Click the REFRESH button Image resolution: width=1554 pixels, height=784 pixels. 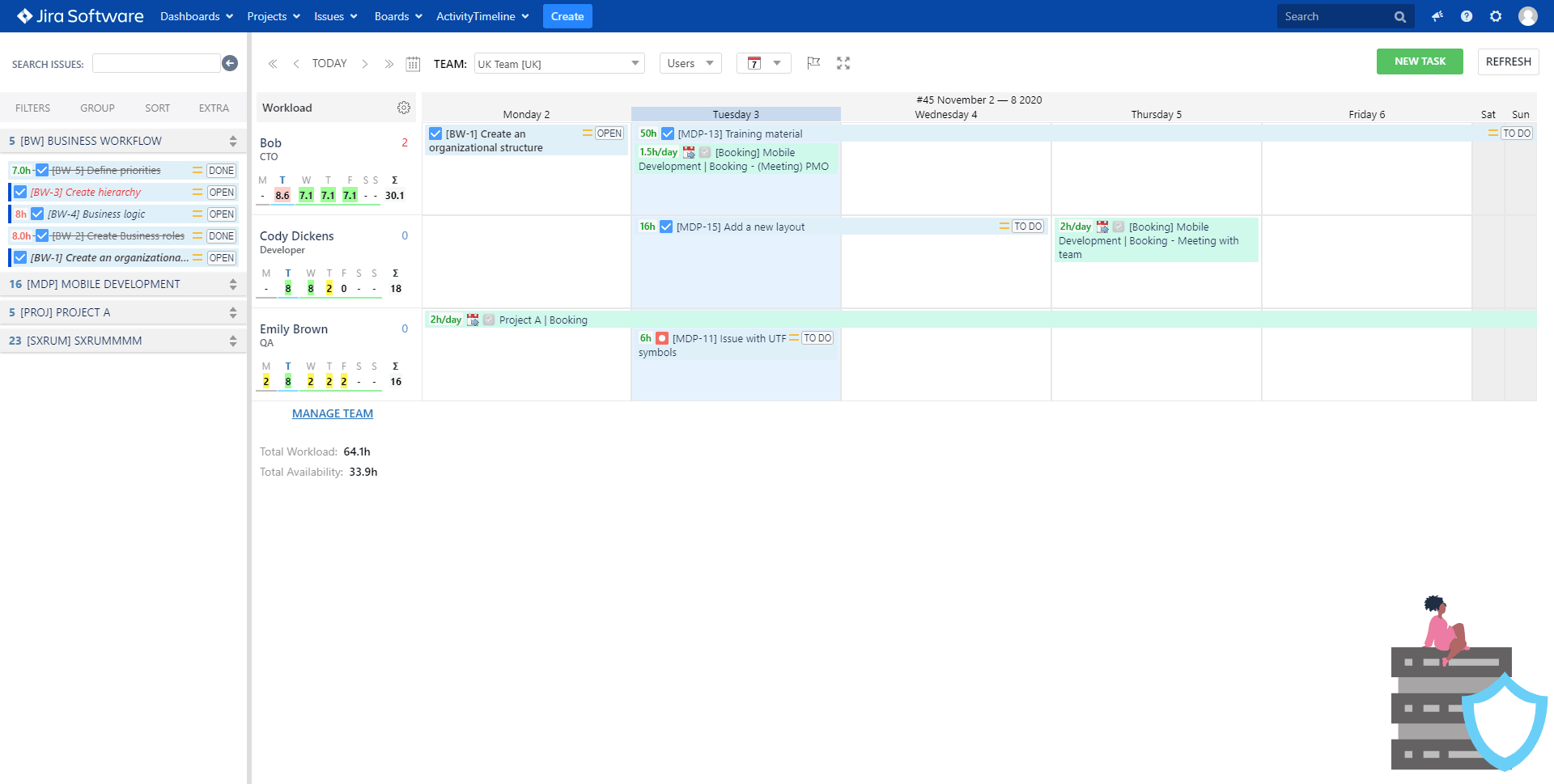1509,61
